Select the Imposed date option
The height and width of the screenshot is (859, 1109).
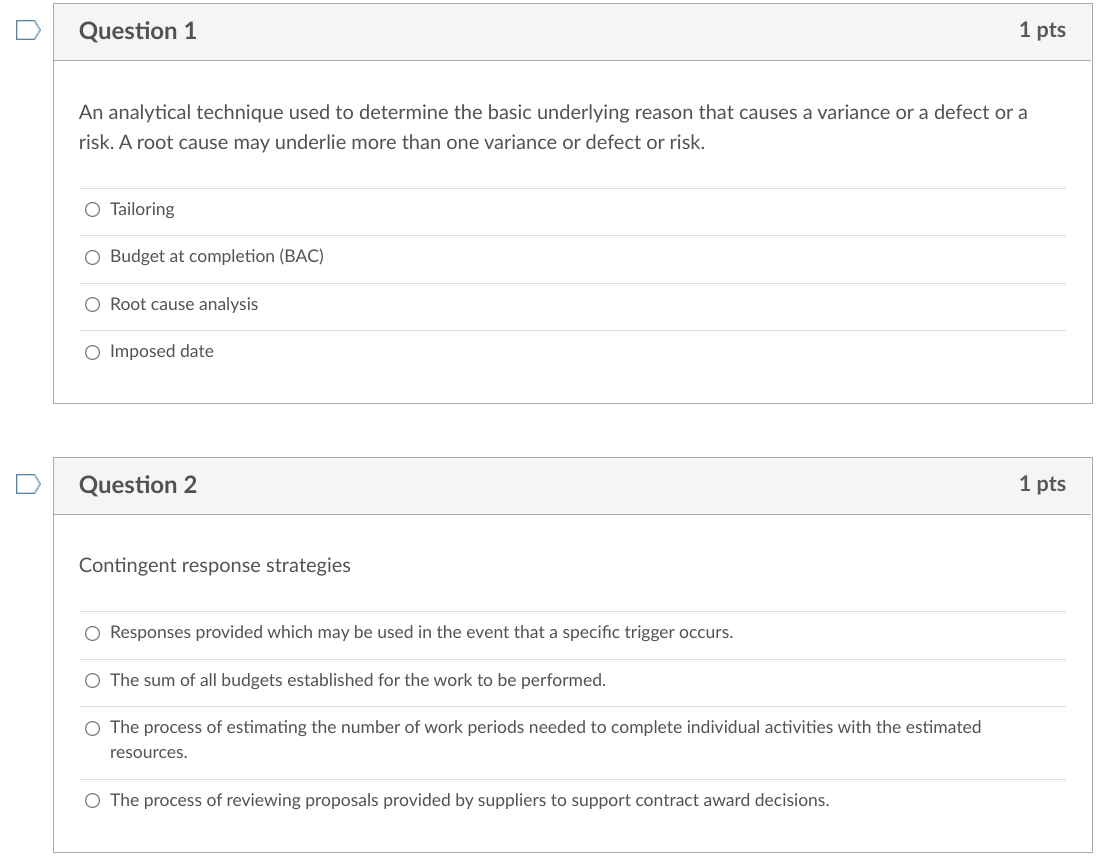pos(92,351)
